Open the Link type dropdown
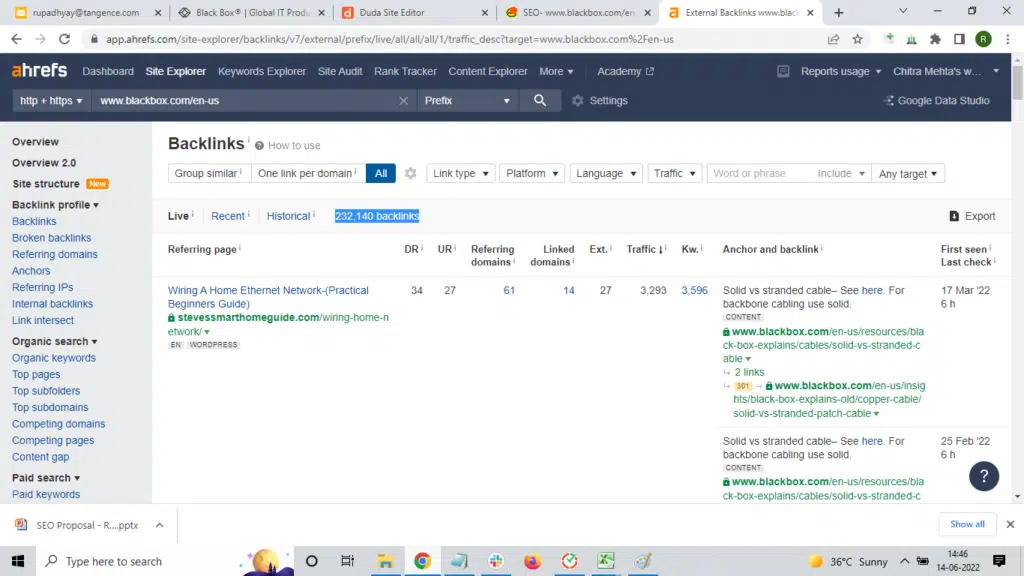1024x576 pixels. pyautogui.click(x=460, y=174)
